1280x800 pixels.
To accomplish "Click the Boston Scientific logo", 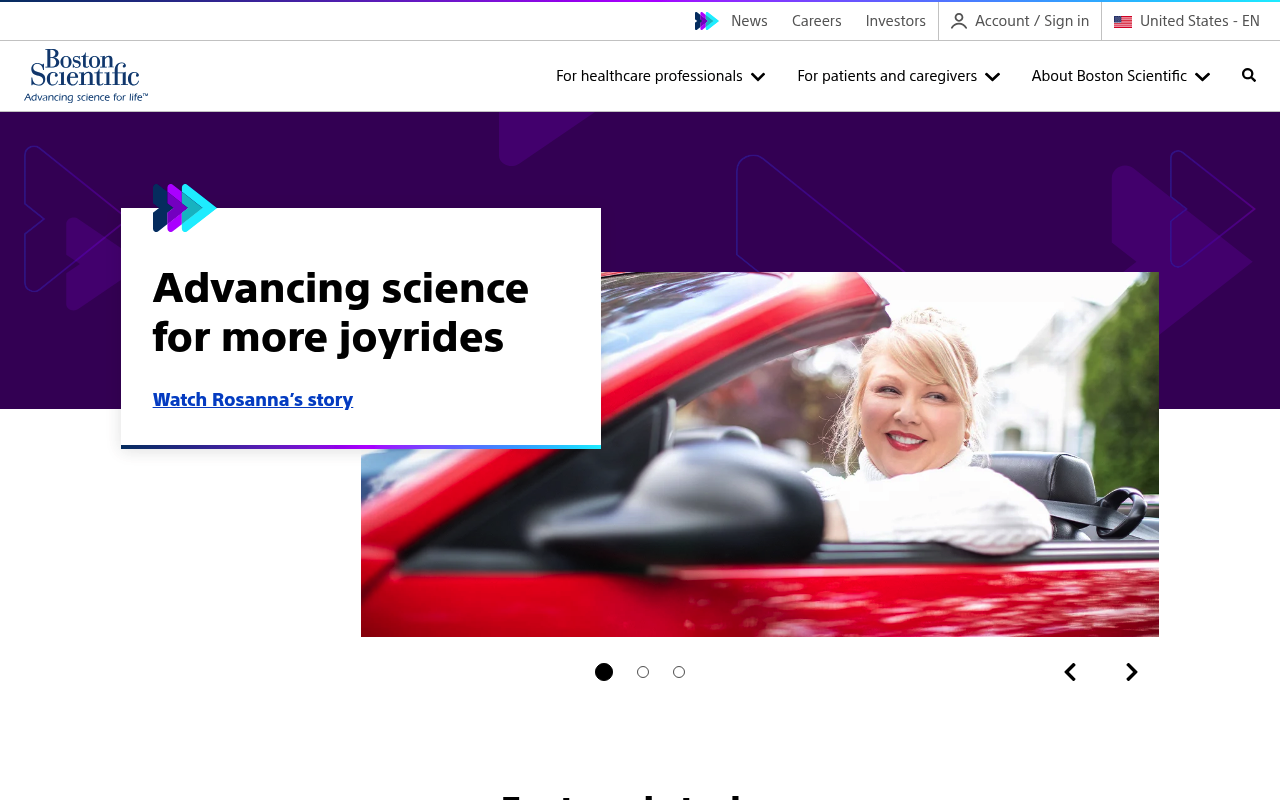I will click(x=86, y=76).
